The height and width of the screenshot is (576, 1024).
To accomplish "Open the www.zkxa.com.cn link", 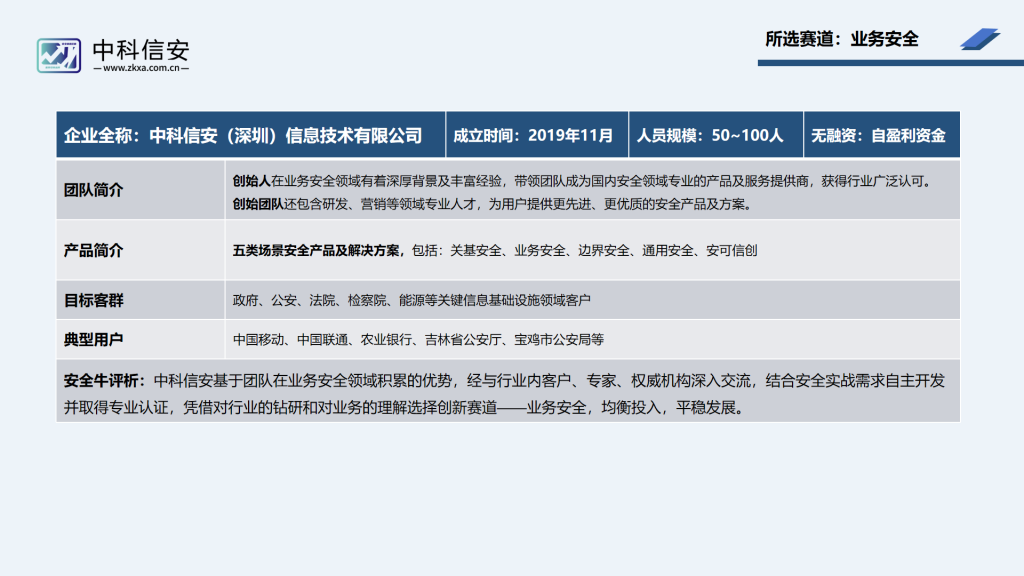I will (x=141, y=68).
